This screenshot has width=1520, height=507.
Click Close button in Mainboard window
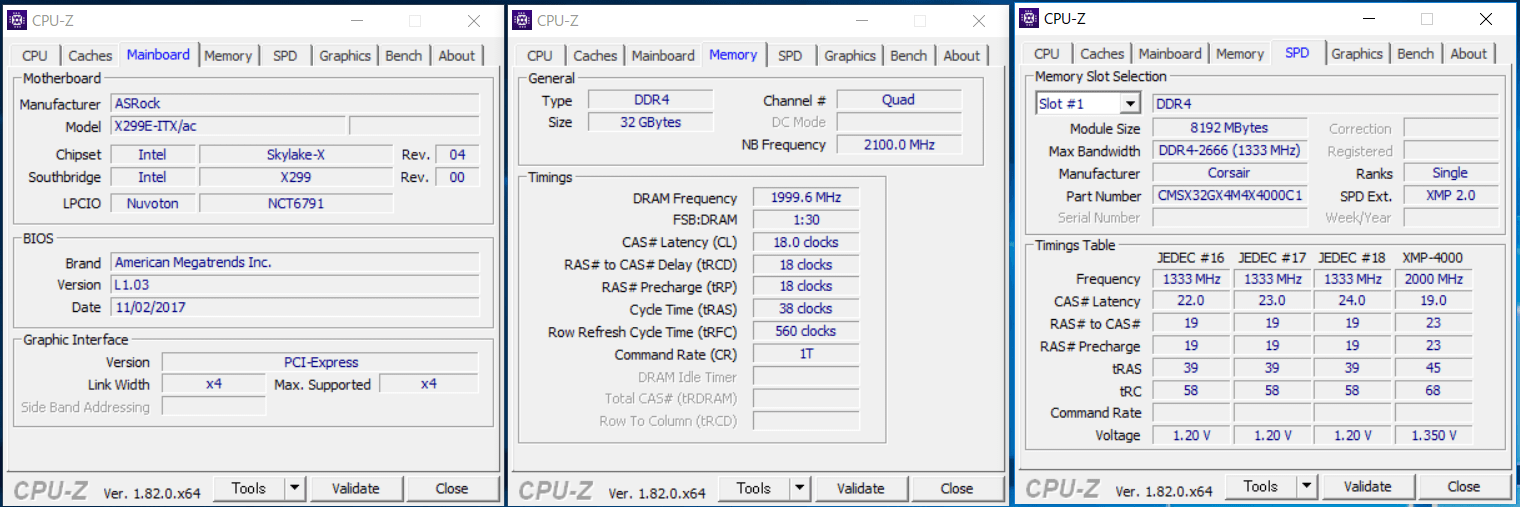pos(452,488)
